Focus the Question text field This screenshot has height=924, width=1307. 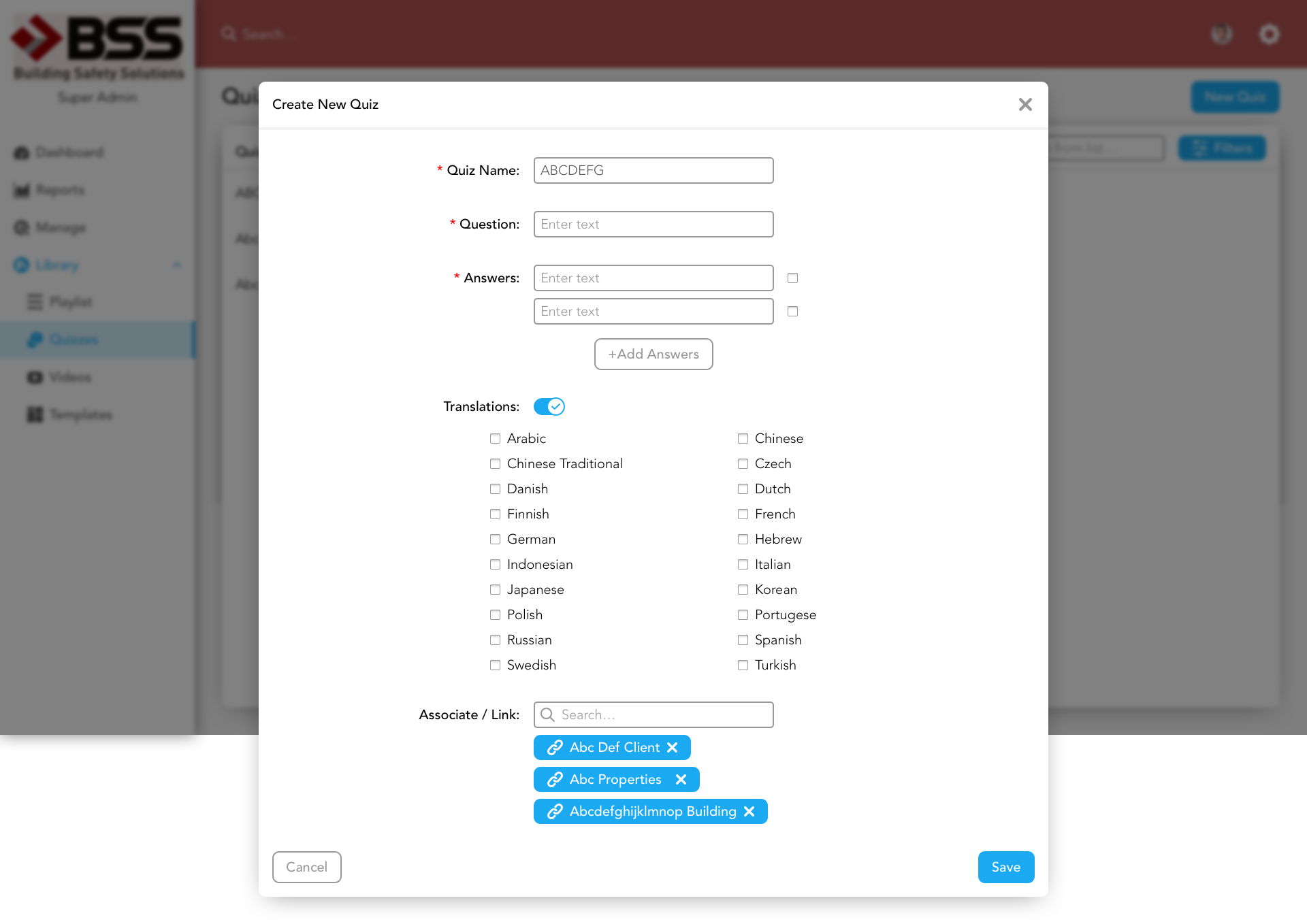[653, 224]
